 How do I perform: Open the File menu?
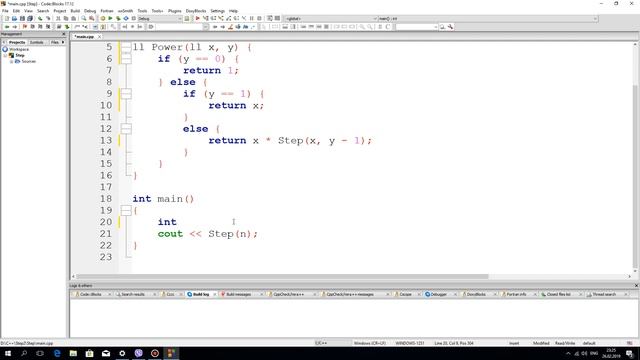[x=5, y=11]
